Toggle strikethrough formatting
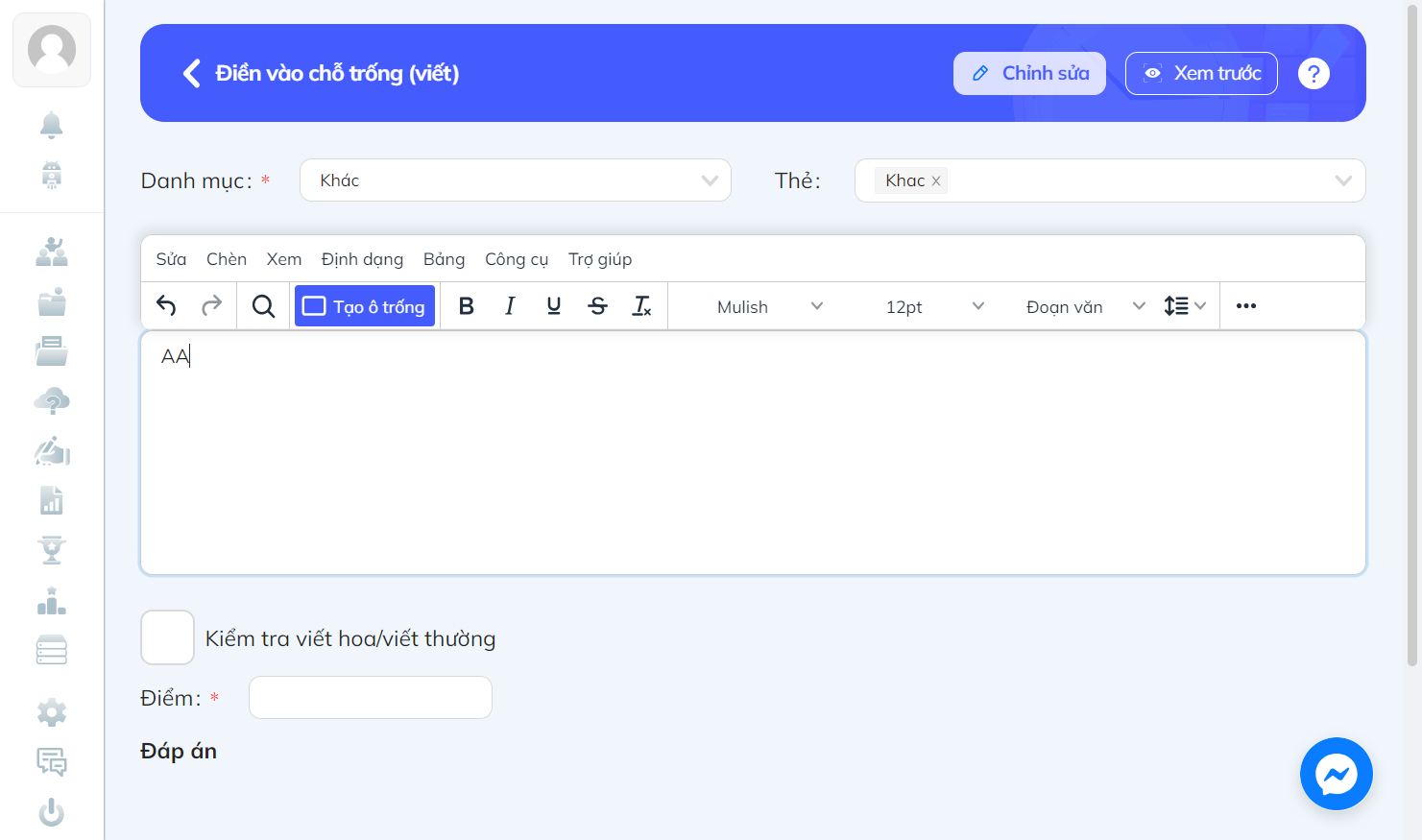 tap(597, 306)
